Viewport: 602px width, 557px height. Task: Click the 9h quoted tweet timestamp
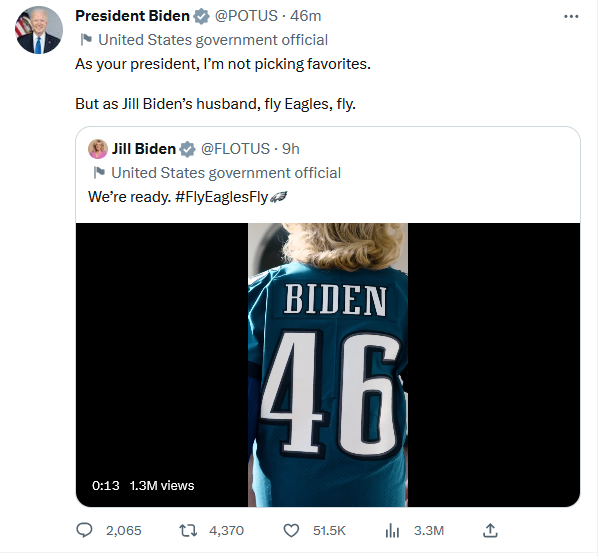291,149
